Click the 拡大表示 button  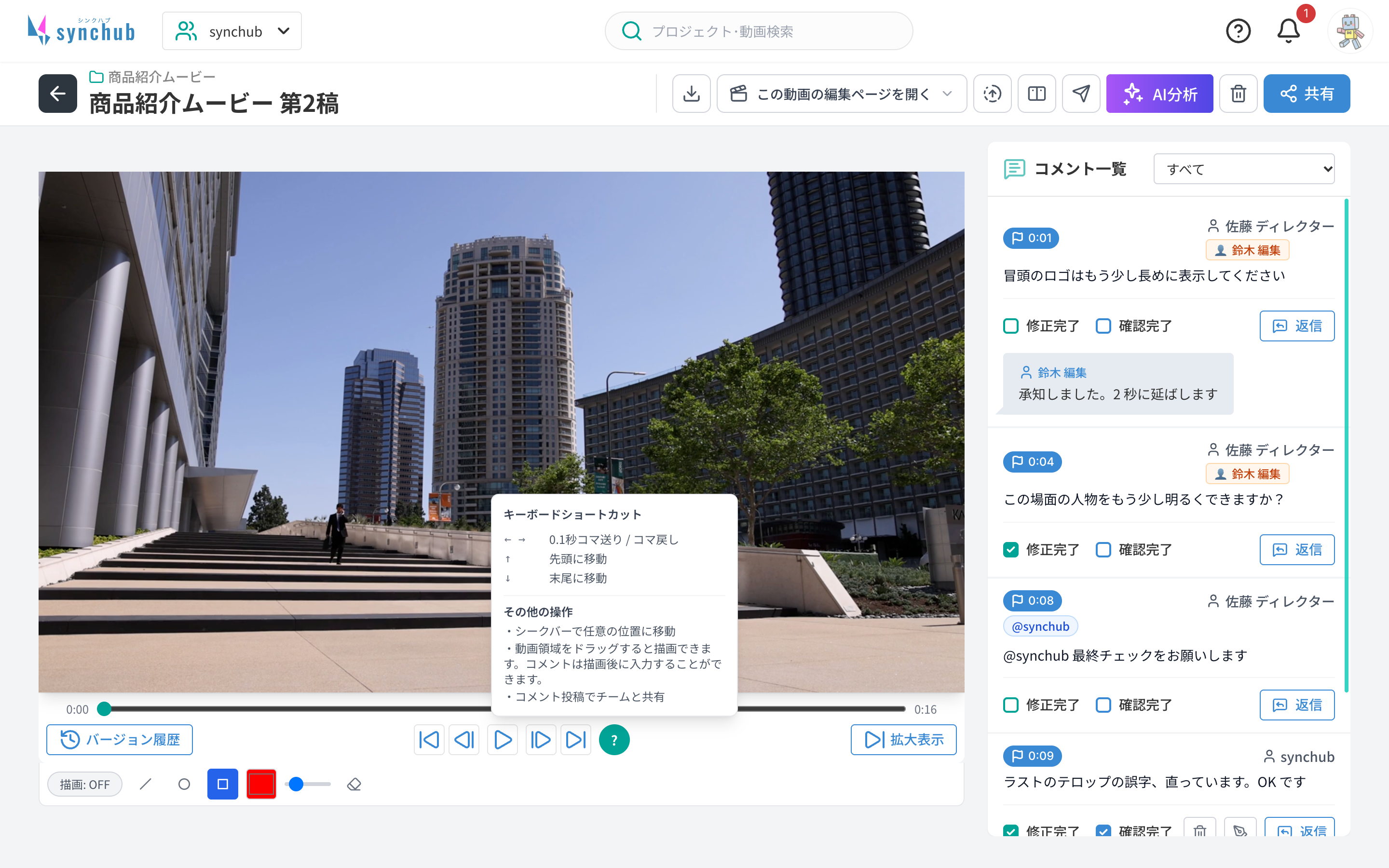tap(903, 739)
